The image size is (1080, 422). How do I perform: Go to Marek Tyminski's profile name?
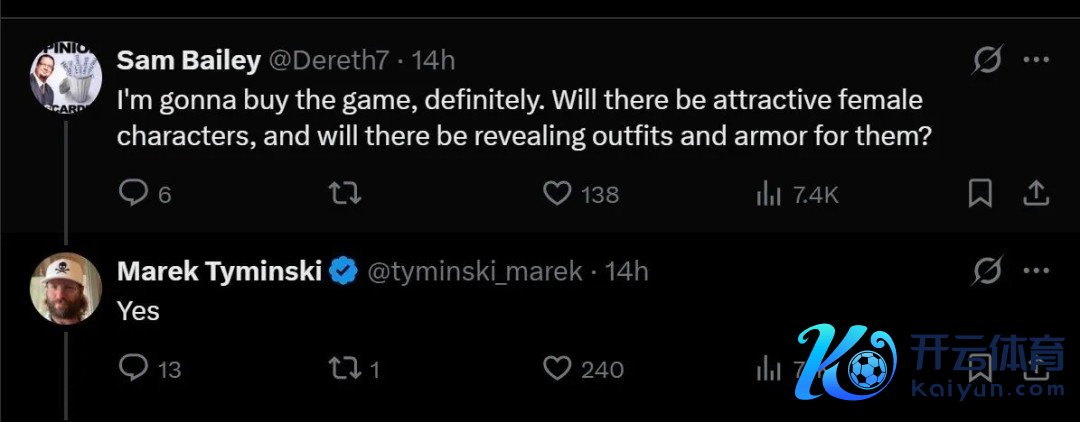tap(219, 270)
